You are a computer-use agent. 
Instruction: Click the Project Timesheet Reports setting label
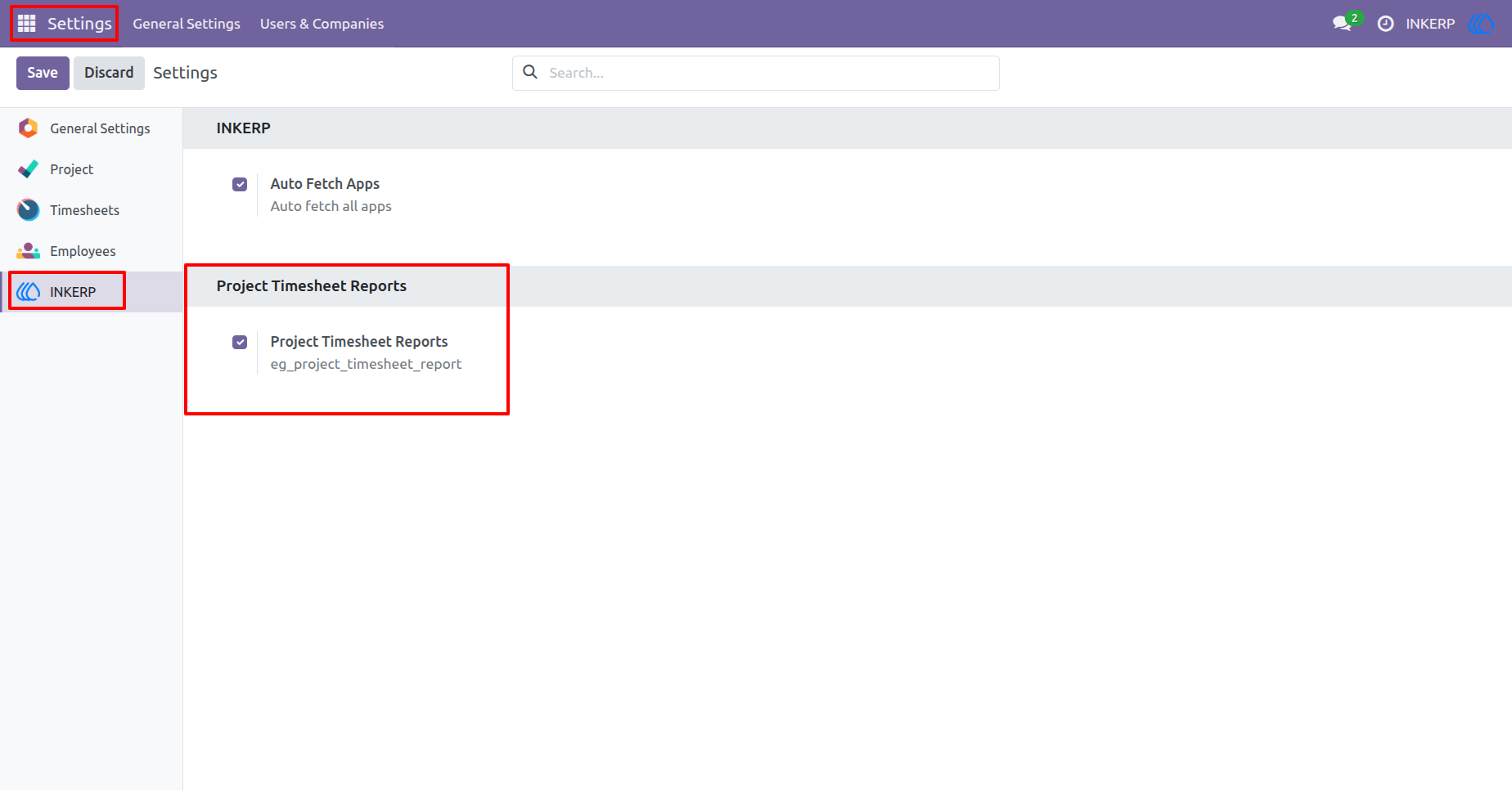point(359,342)
